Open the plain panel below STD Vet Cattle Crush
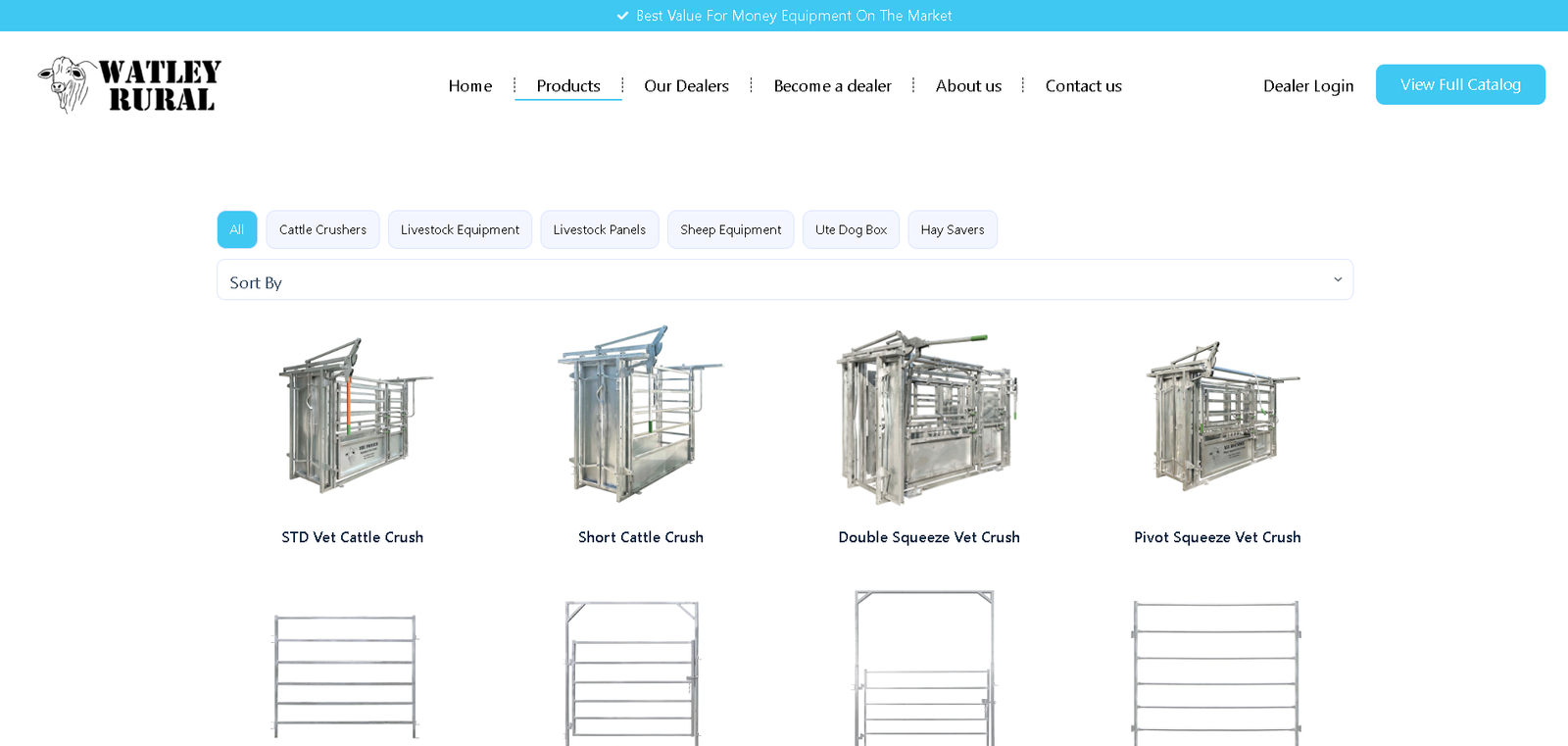 pos(346,677)
